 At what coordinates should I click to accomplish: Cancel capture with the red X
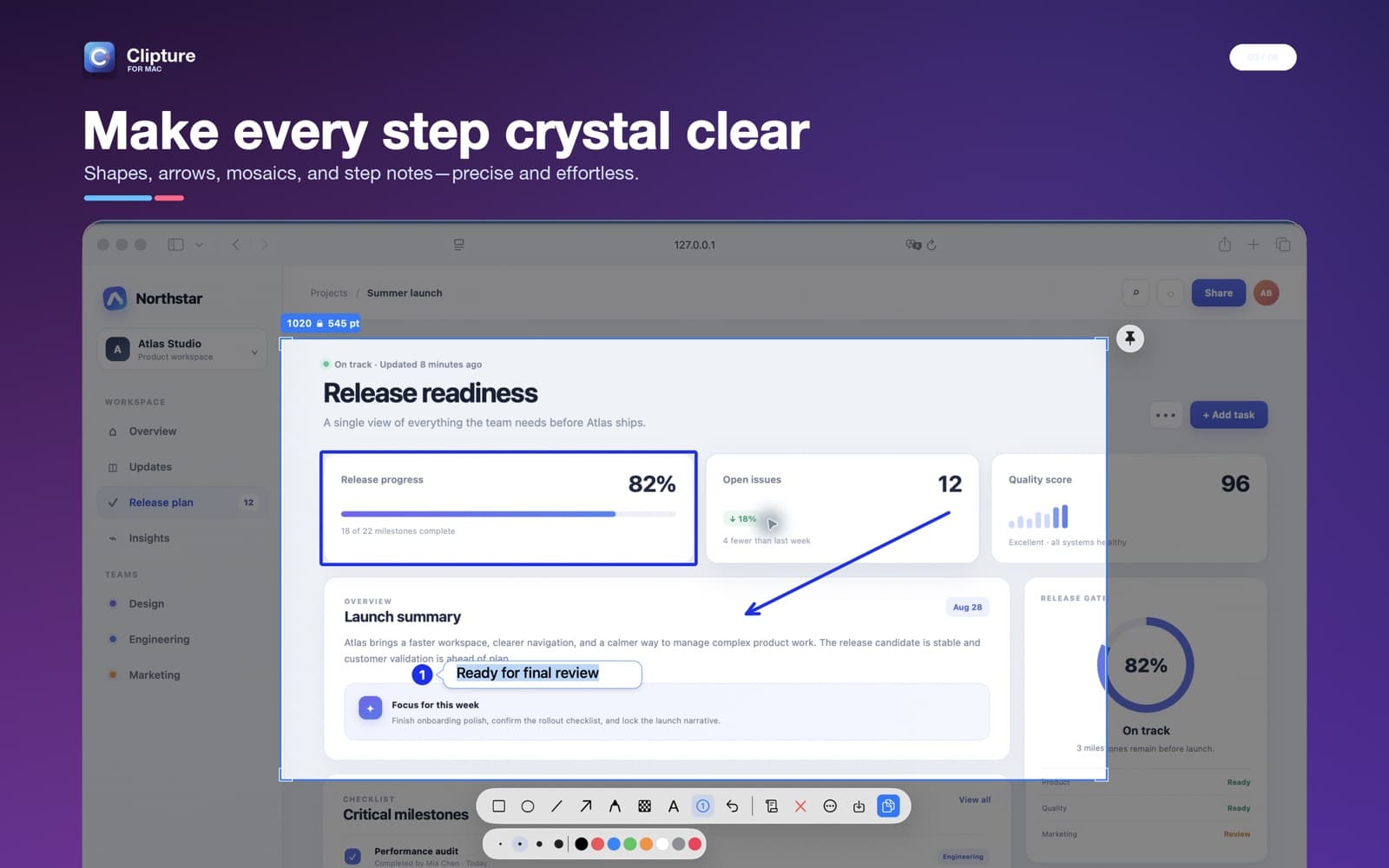[x=800, y=806]
